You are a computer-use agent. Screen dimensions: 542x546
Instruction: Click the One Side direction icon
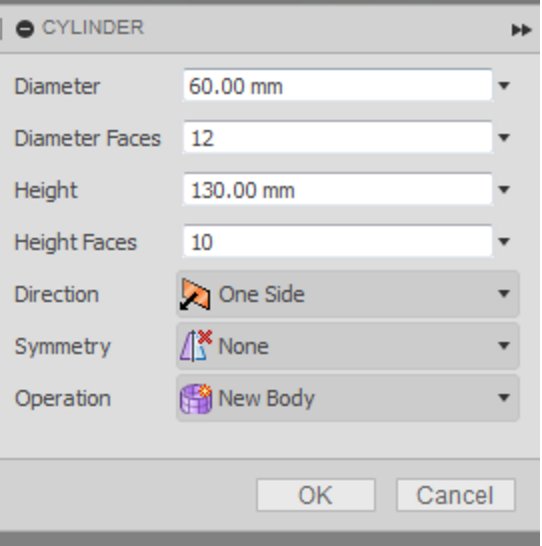(195, 294)
